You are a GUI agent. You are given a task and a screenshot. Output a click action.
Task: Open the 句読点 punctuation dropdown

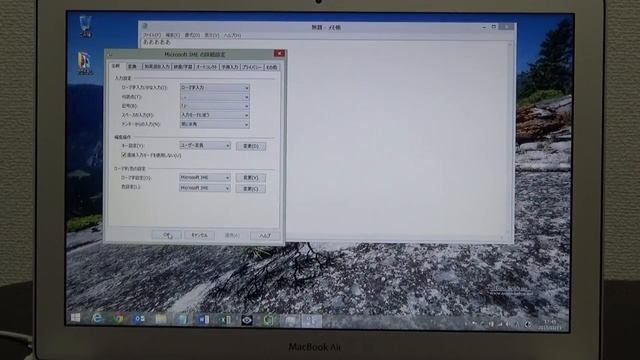click(215, 97)
